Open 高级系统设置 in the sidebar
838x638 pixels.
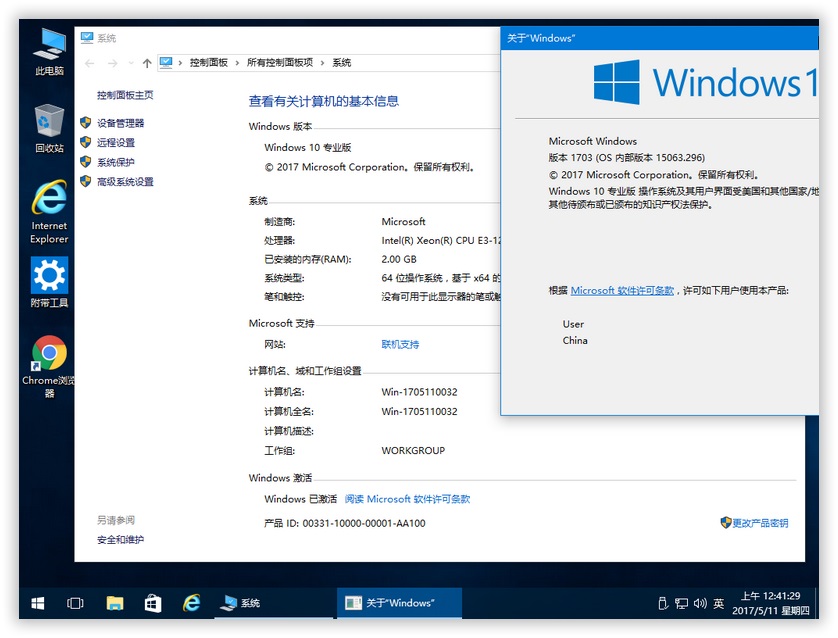[125, 182]
